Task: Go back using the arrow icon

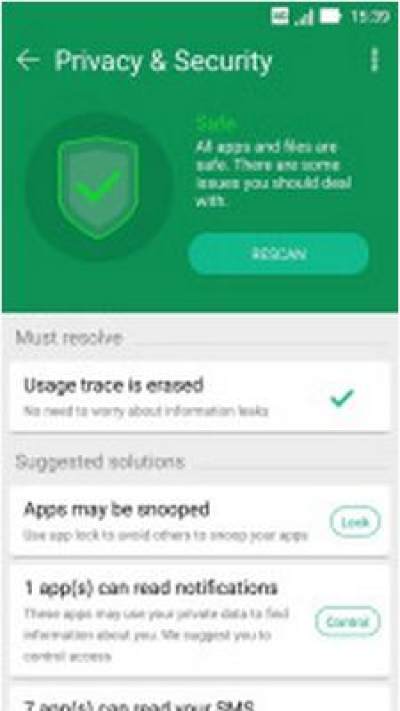Action: 27,61
